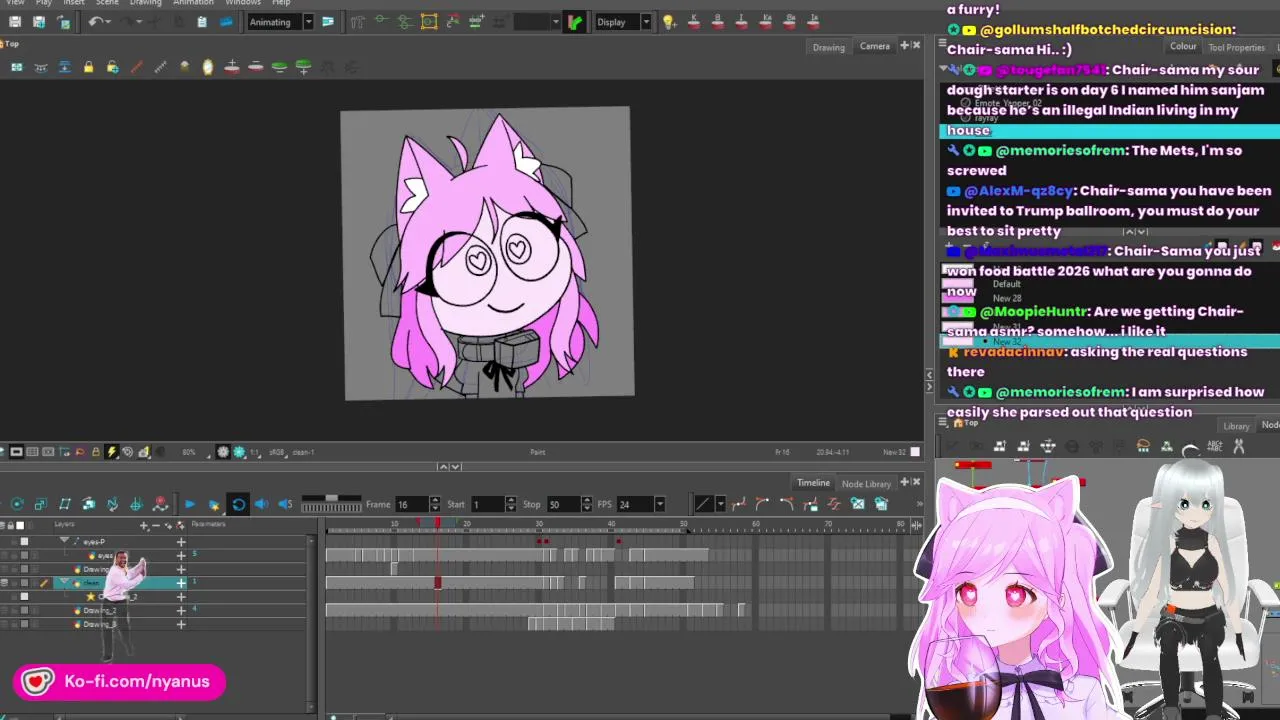This screenshot has height=720, width=1280.
Task: Open the ease line type dropdown in Timeline toolbar
Action: [x=719, y=504]
